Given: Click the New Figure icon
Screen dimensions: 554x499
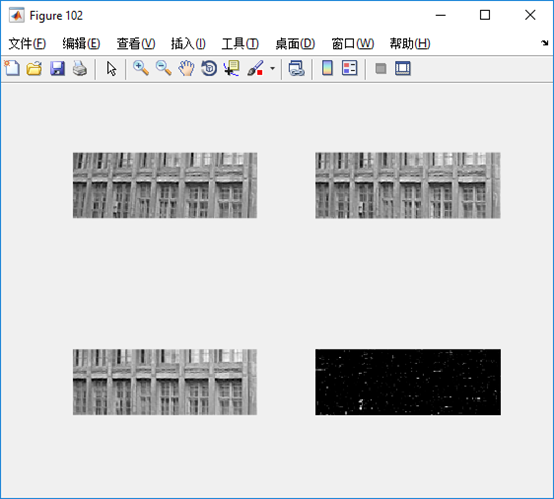Looking at the screenshot, I should (12, 68).
